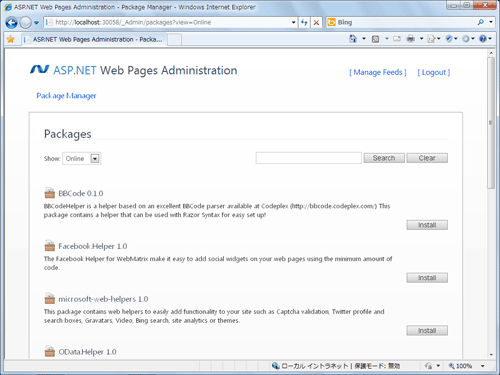Viewport: 500px width, 375px height.
Task: Click the Manage Feeds link
Action: click(378, 72)
